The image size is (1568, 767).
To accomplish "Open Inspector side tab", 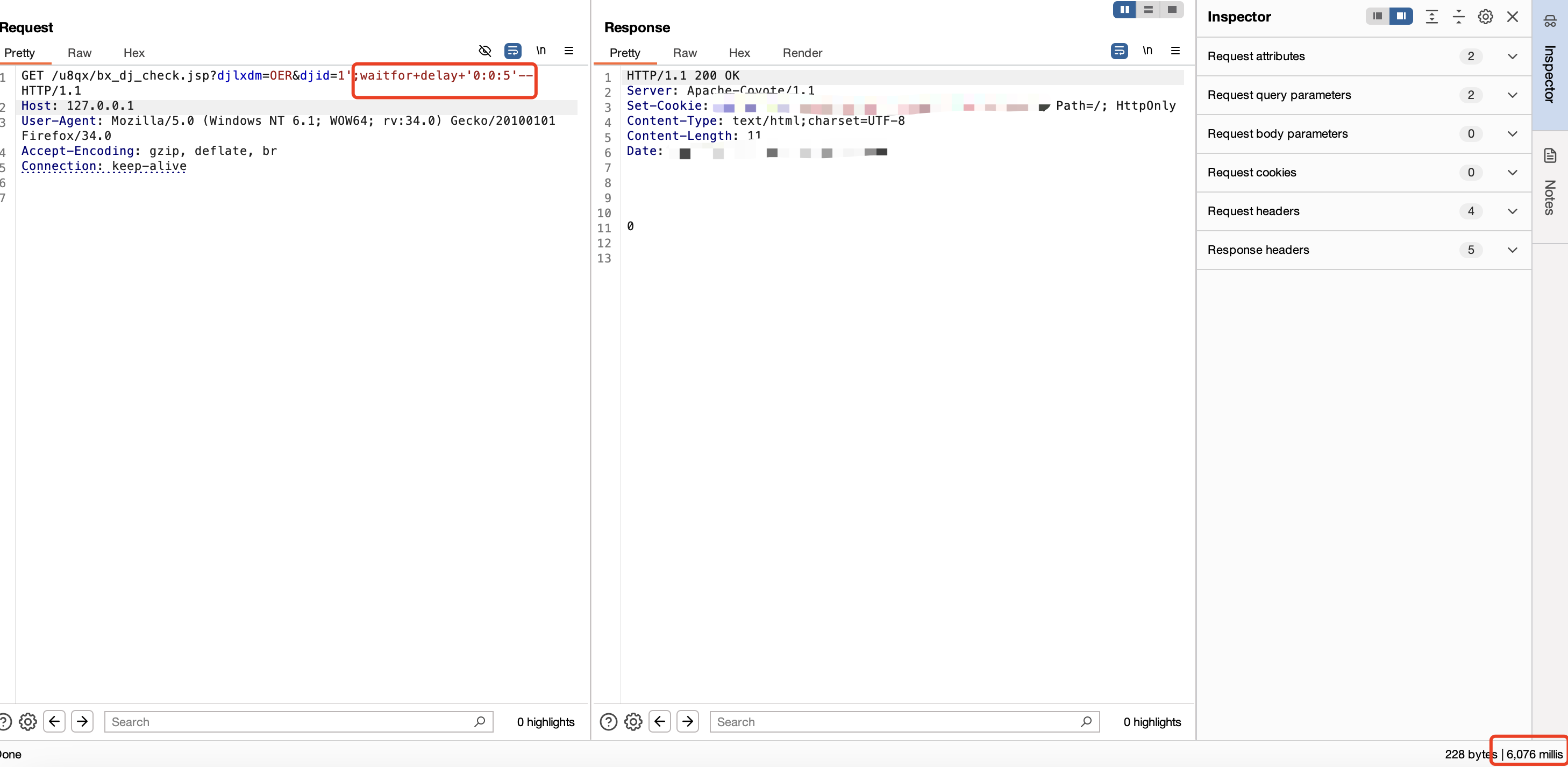I will point(1550,64).
